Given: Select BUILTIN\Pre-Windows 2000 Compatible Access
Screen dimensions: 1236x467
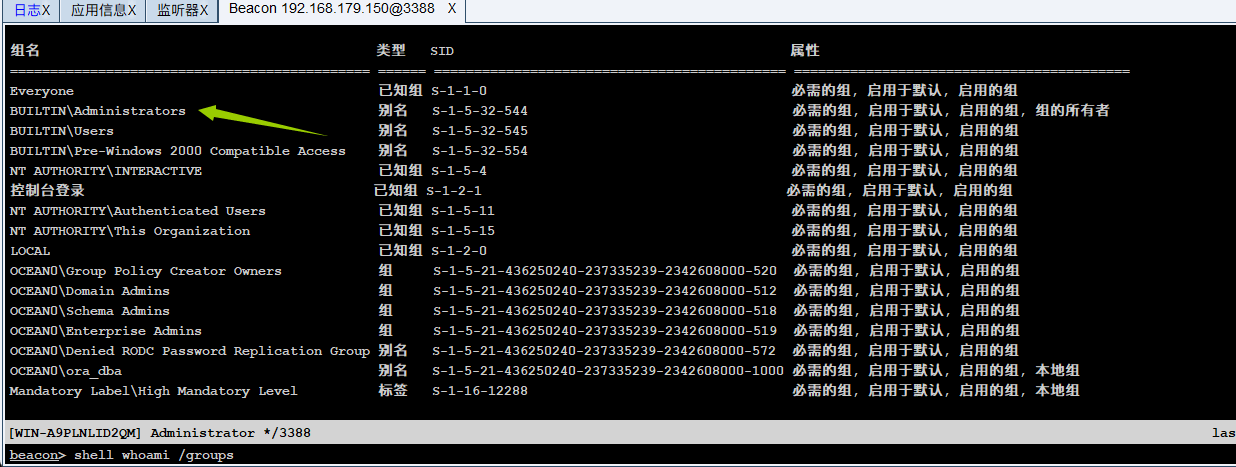Looking at the screenshot, I should [178, 151].
